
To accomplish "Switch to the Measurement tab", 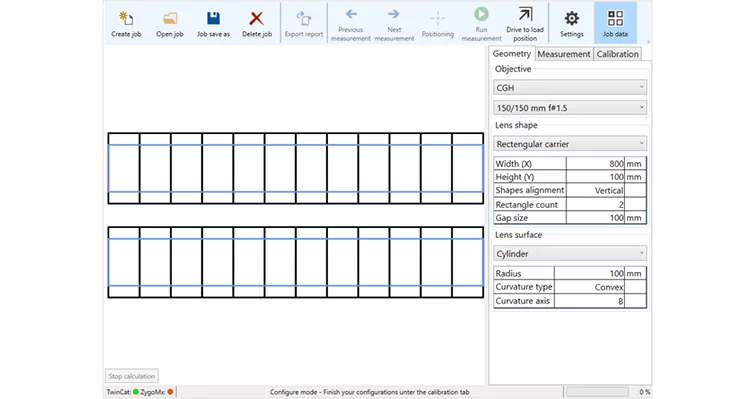I will tap(564, 54).
